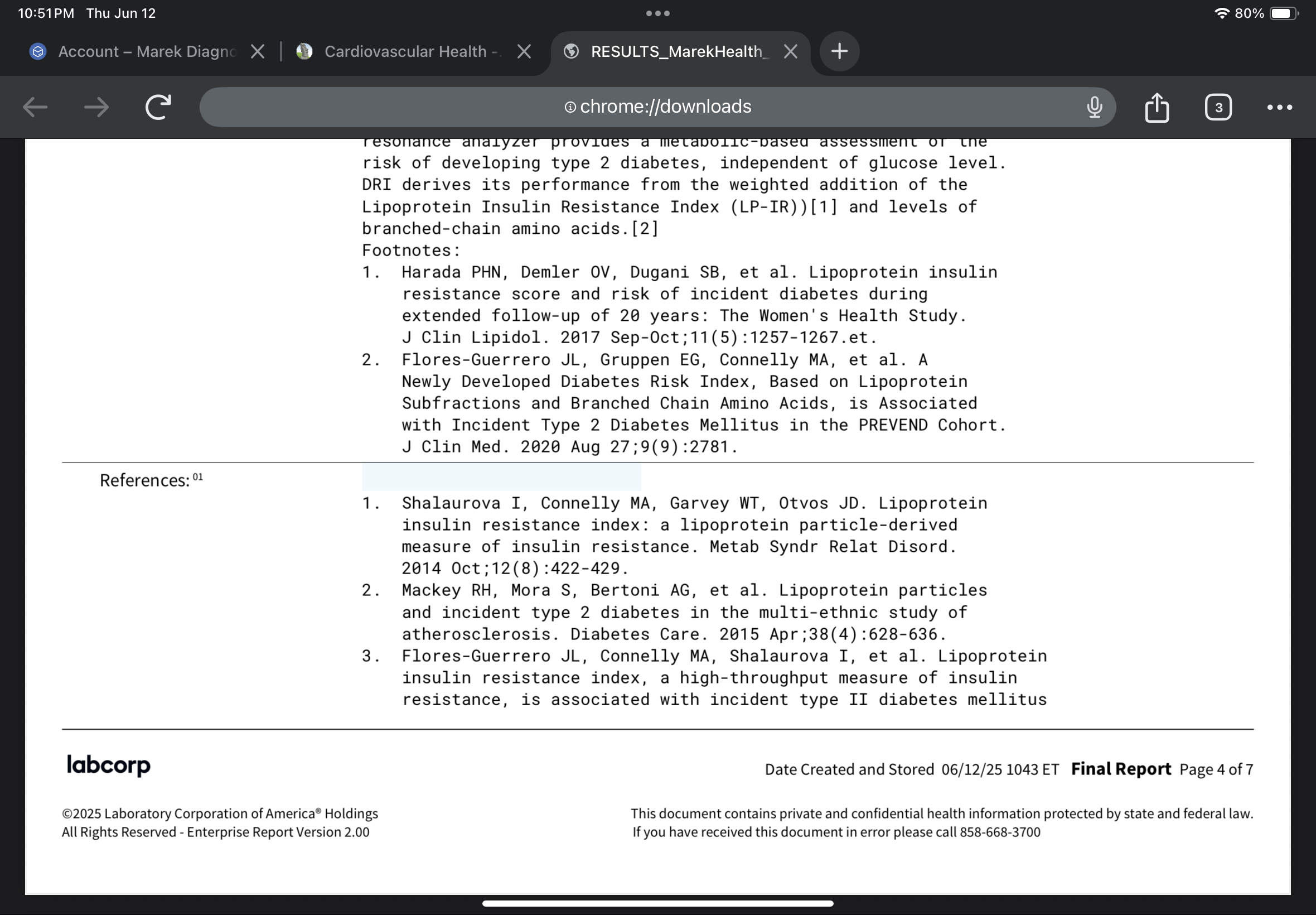The width and height of the screenshot is (1316, 915).
Task: Click the confidential health information notice
Action: tap(942, 814)
